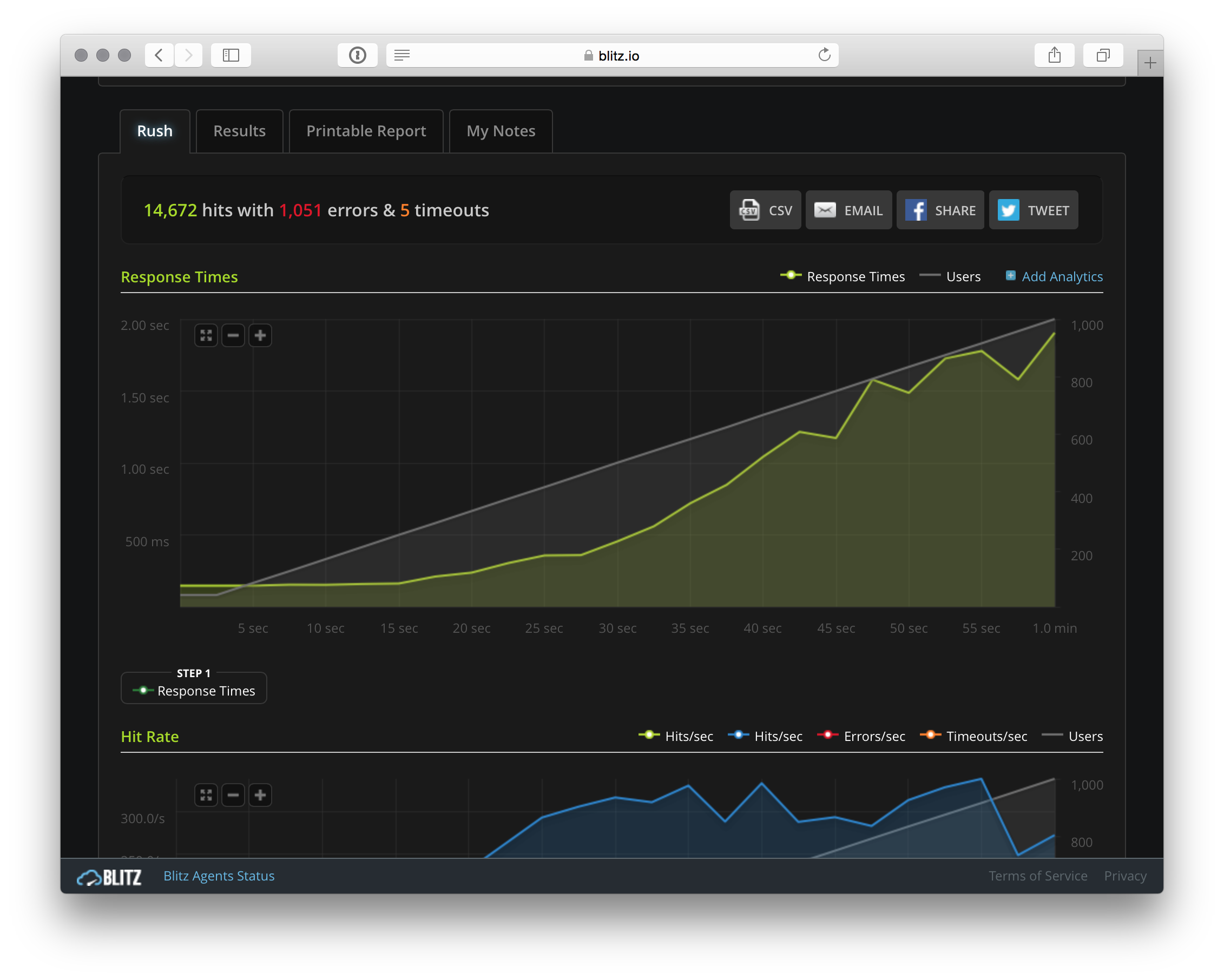The height and width of the screenshot is (980, 1224).
Task: Tweet the rush results
Action: (1033, 210)
